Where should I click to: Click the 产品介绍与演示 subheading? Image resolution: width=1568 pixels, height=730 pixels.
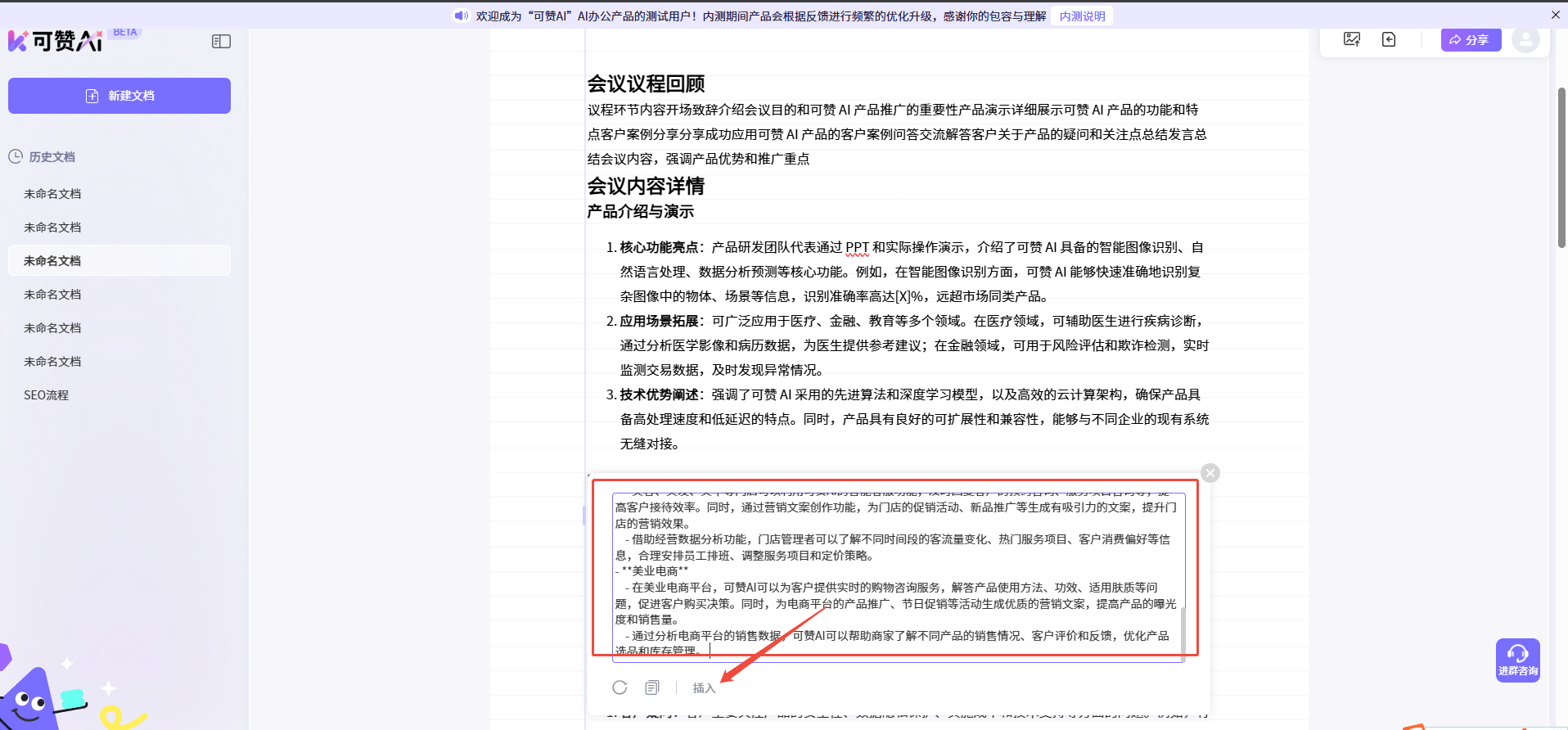pos(640,212)
